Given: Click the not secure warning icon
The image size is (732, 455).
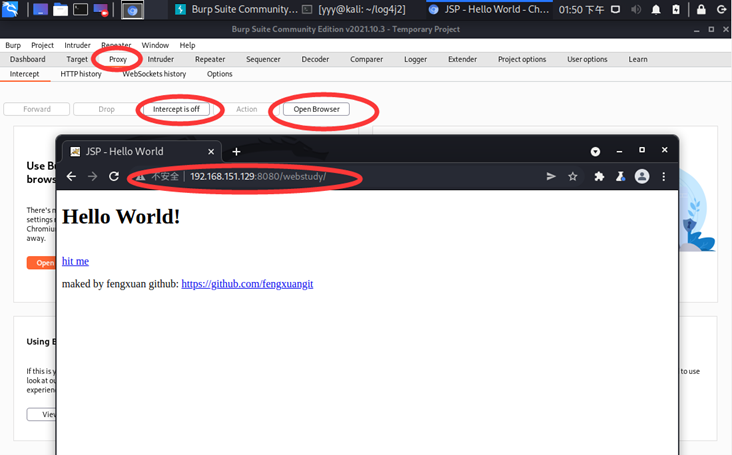Looking at the screenshot, I should [141, 176].
